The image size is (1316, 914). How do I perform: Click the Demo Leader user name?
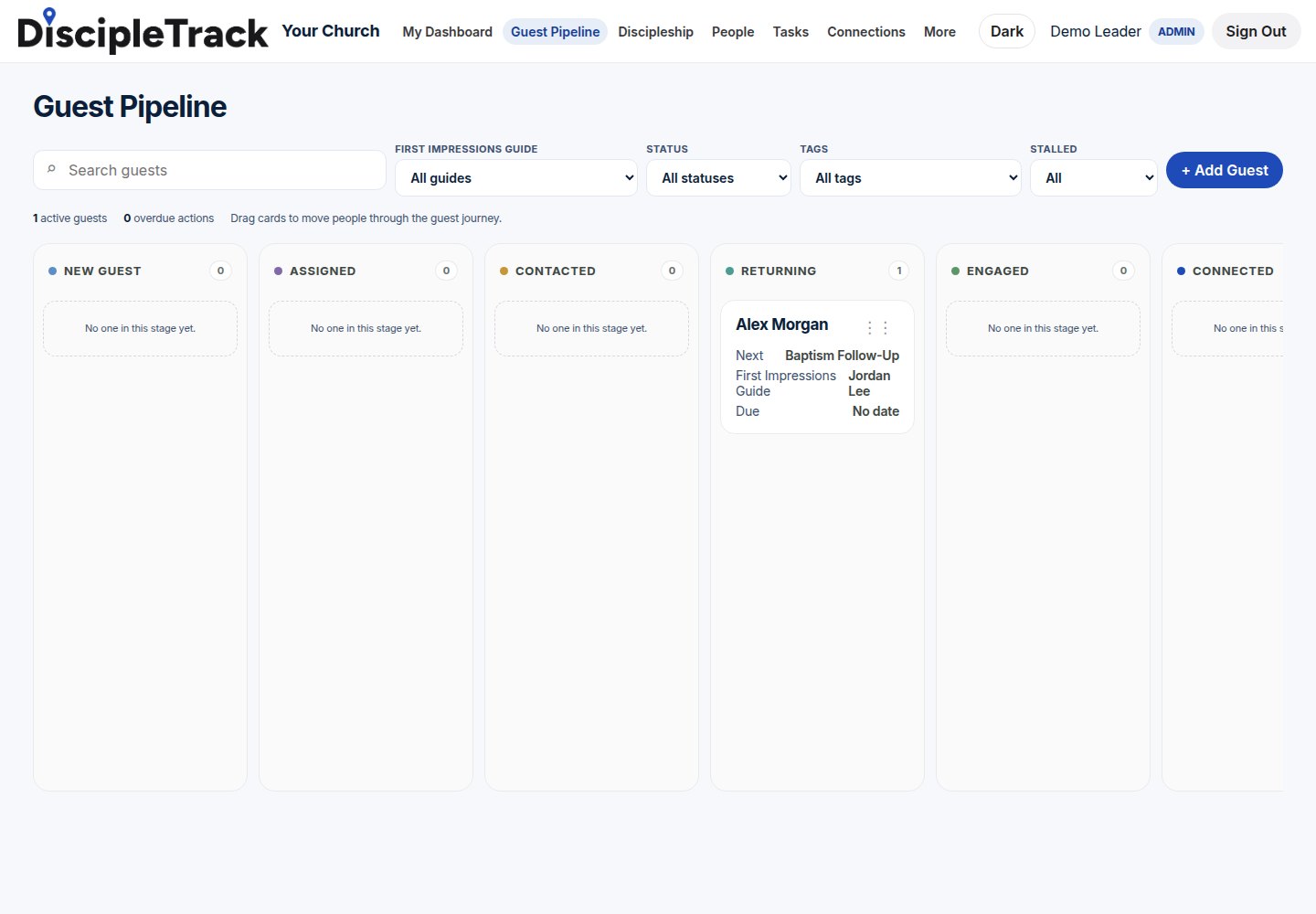pyautogui.click(x=1095, y=31)
